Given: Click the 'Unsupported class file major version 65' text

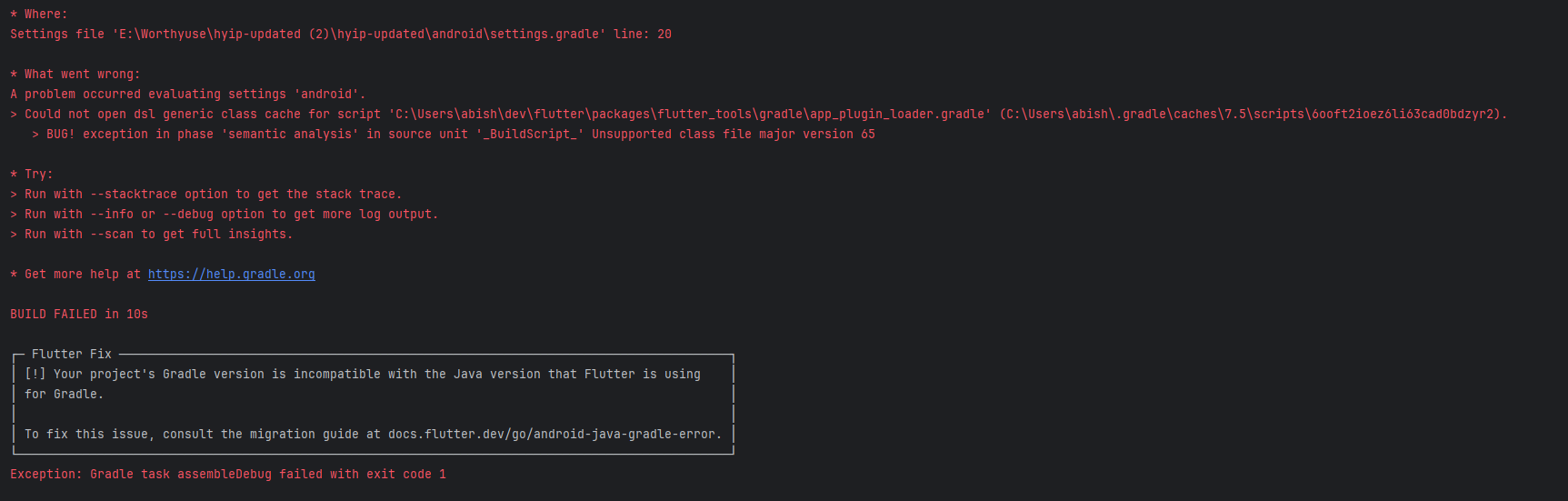Looking at the screenshot, I should [734, 134].
